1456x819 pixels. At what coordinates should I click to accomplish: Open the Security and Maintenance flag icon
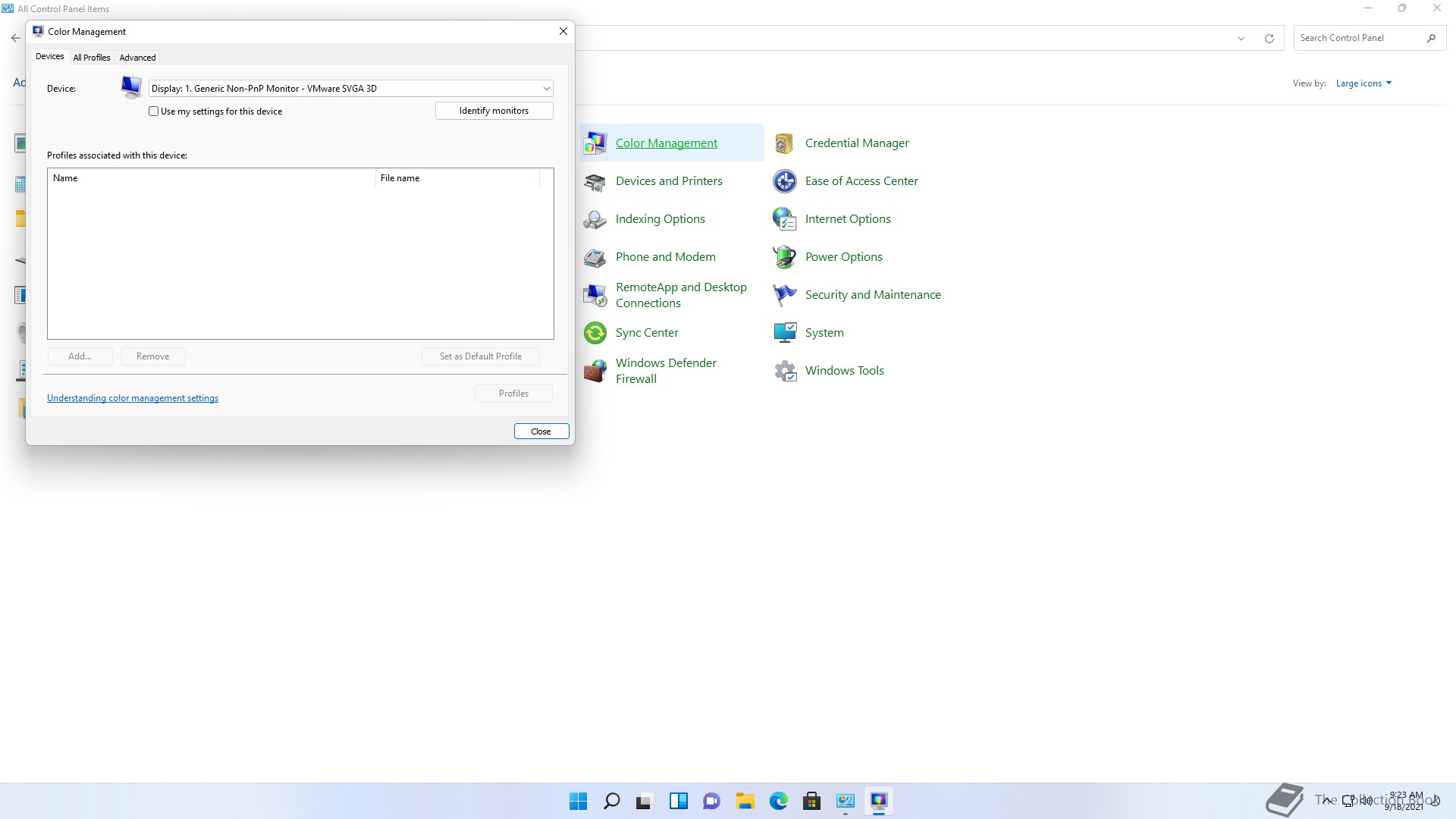(785, 295)
